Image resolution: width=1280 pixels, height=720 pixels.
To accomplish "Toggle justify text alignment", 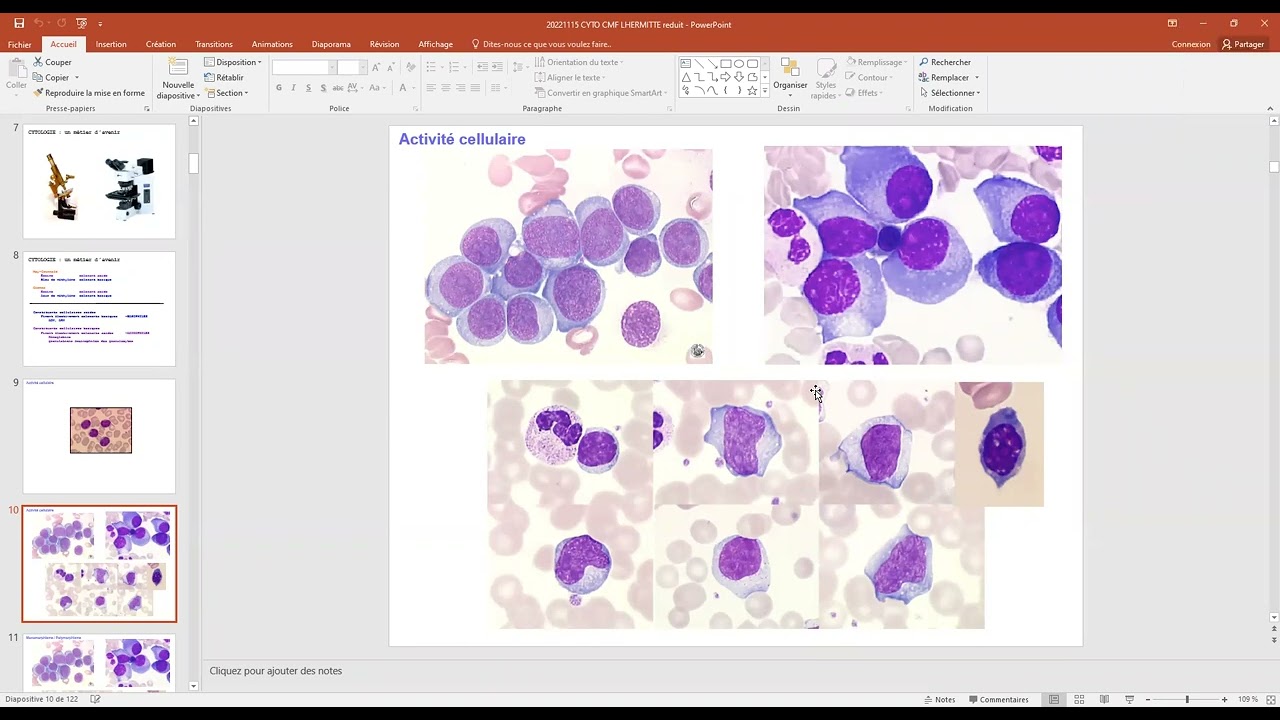I will click(475, 88).
